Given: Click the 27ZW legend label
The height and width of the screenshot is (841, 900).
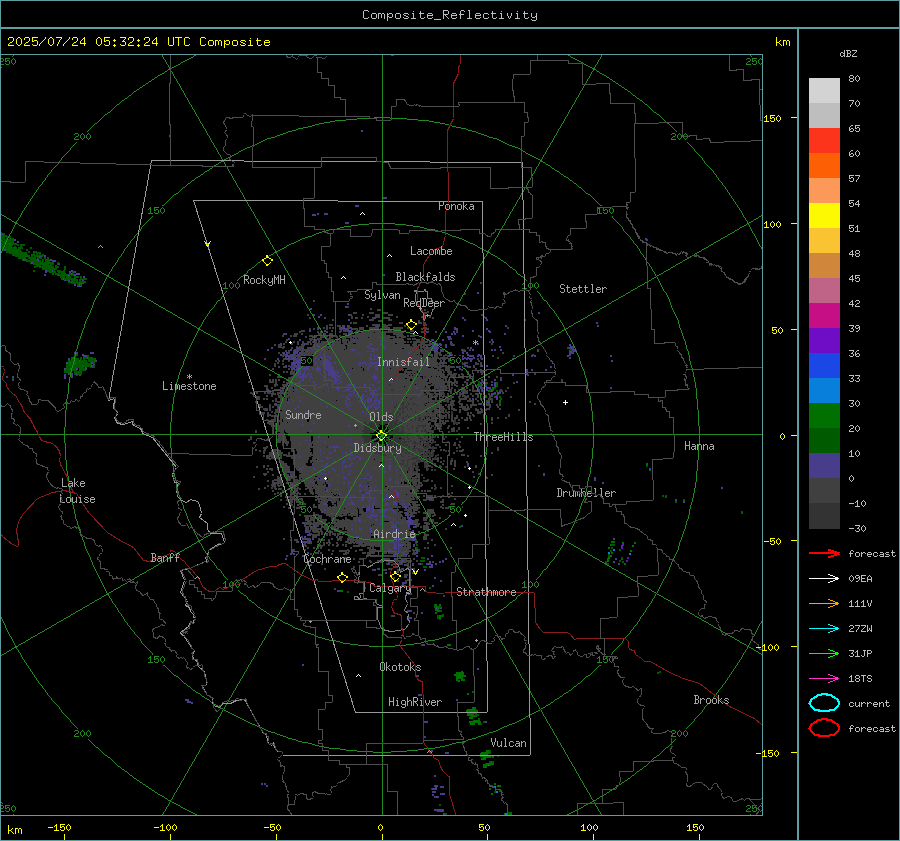Looking at the screenshot, I should point(860,629).
